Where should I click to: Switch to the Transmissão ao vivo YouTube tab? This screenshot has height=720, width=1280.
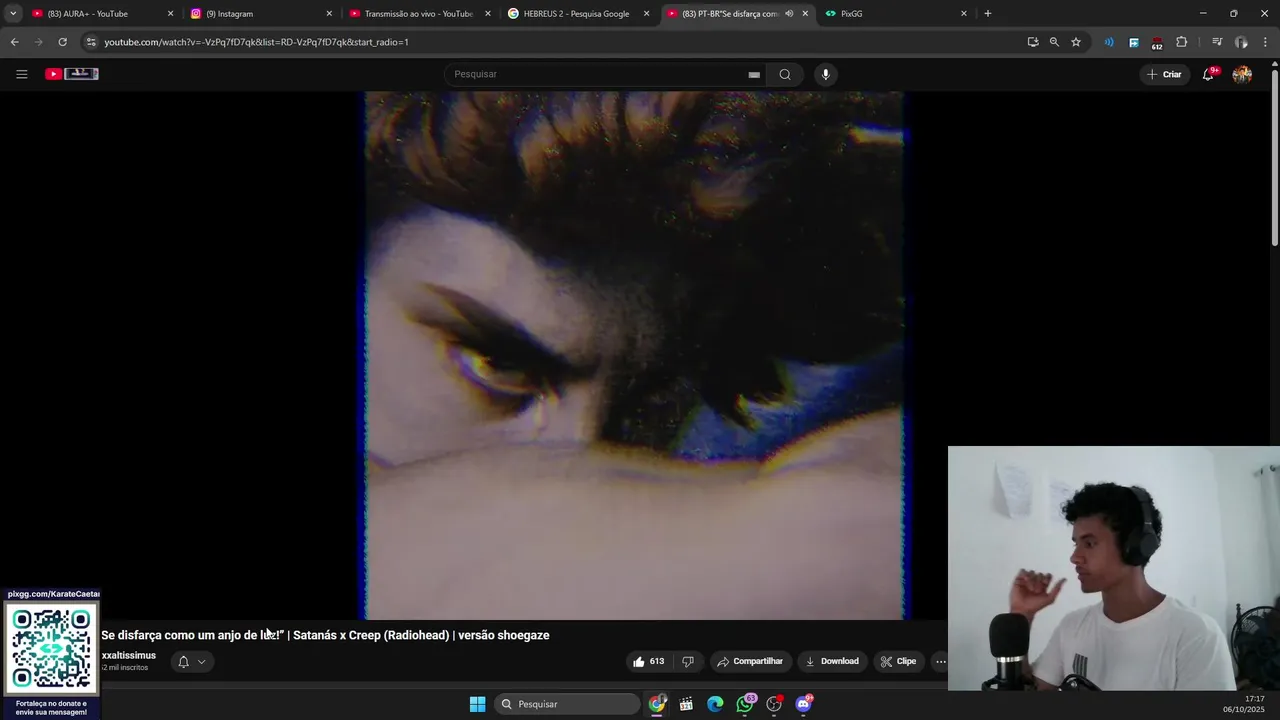point(418,14)
